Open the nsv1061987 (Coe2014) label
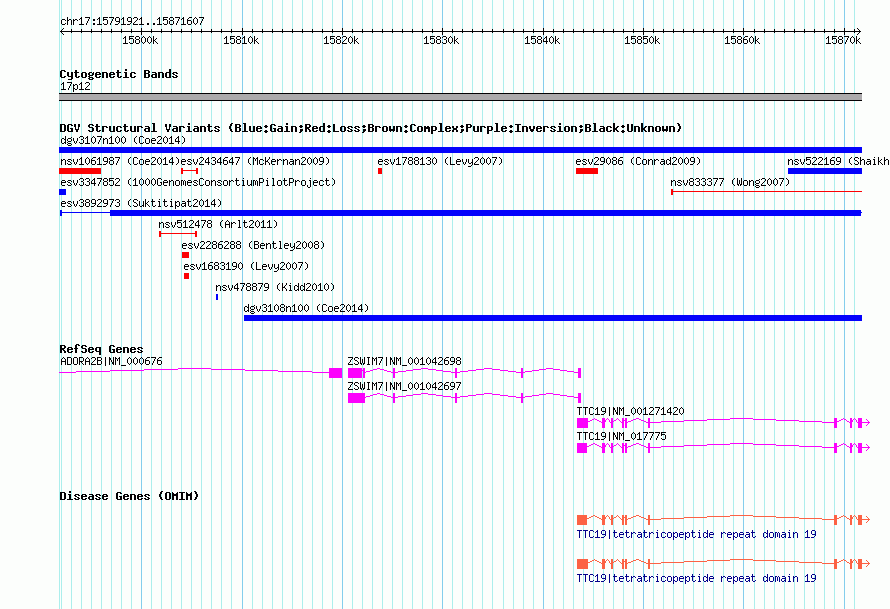The width and height of the screenshot is (890, 609). [x=120, y=161]
